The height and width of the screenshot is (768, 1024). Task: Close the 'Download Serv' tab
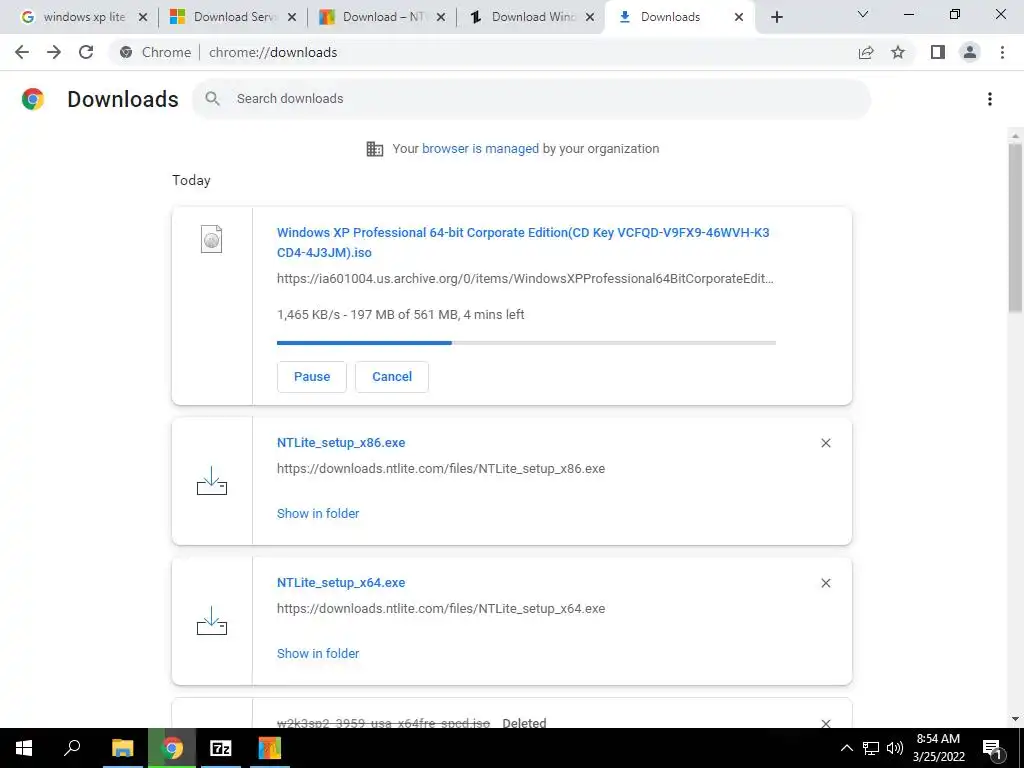point(292,17)
